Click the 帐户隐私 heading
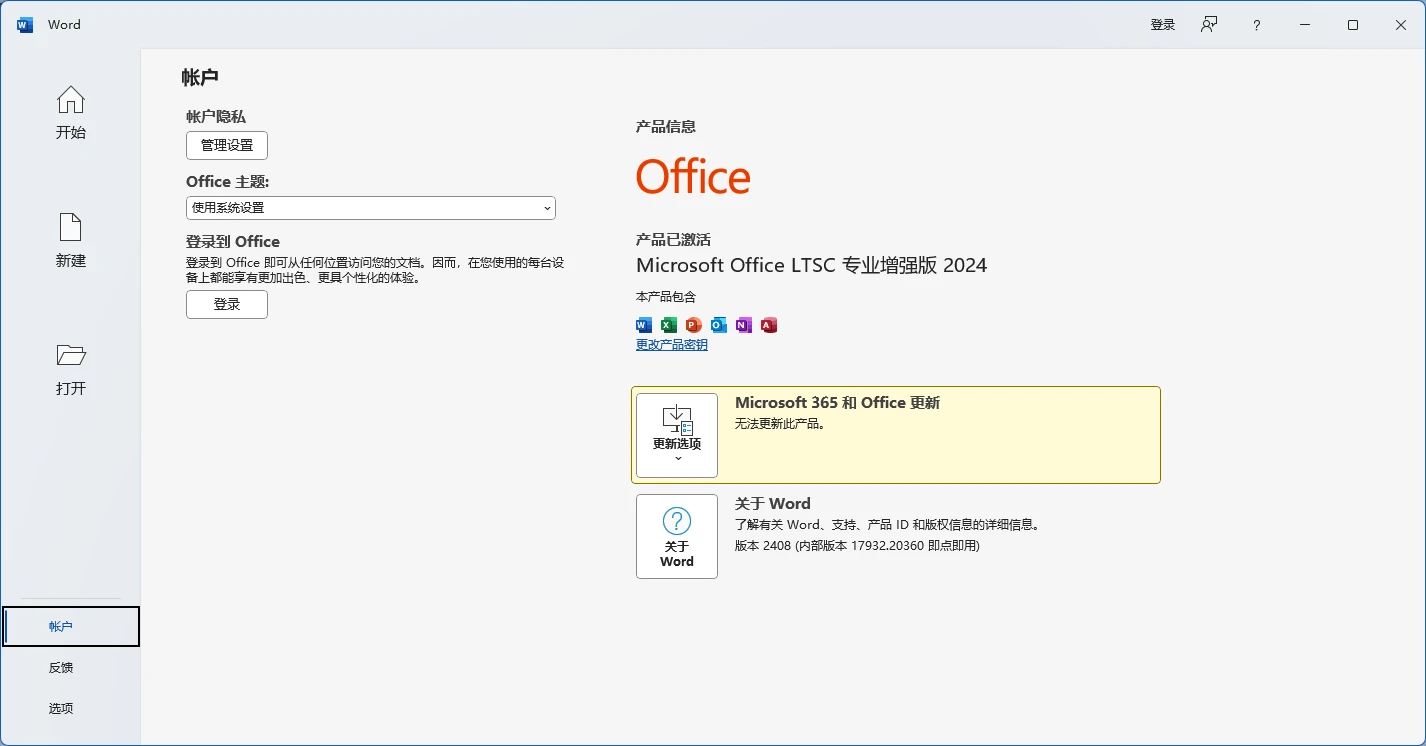The image size is (1426, 746). click(x=216, y=117)
